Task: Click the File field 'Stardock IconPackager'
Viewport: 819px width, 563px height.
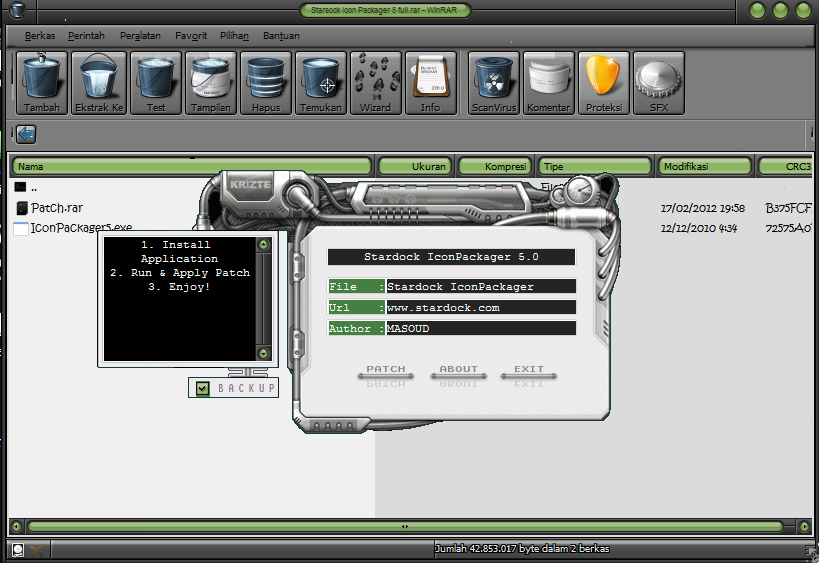Action: coord(481,286)
